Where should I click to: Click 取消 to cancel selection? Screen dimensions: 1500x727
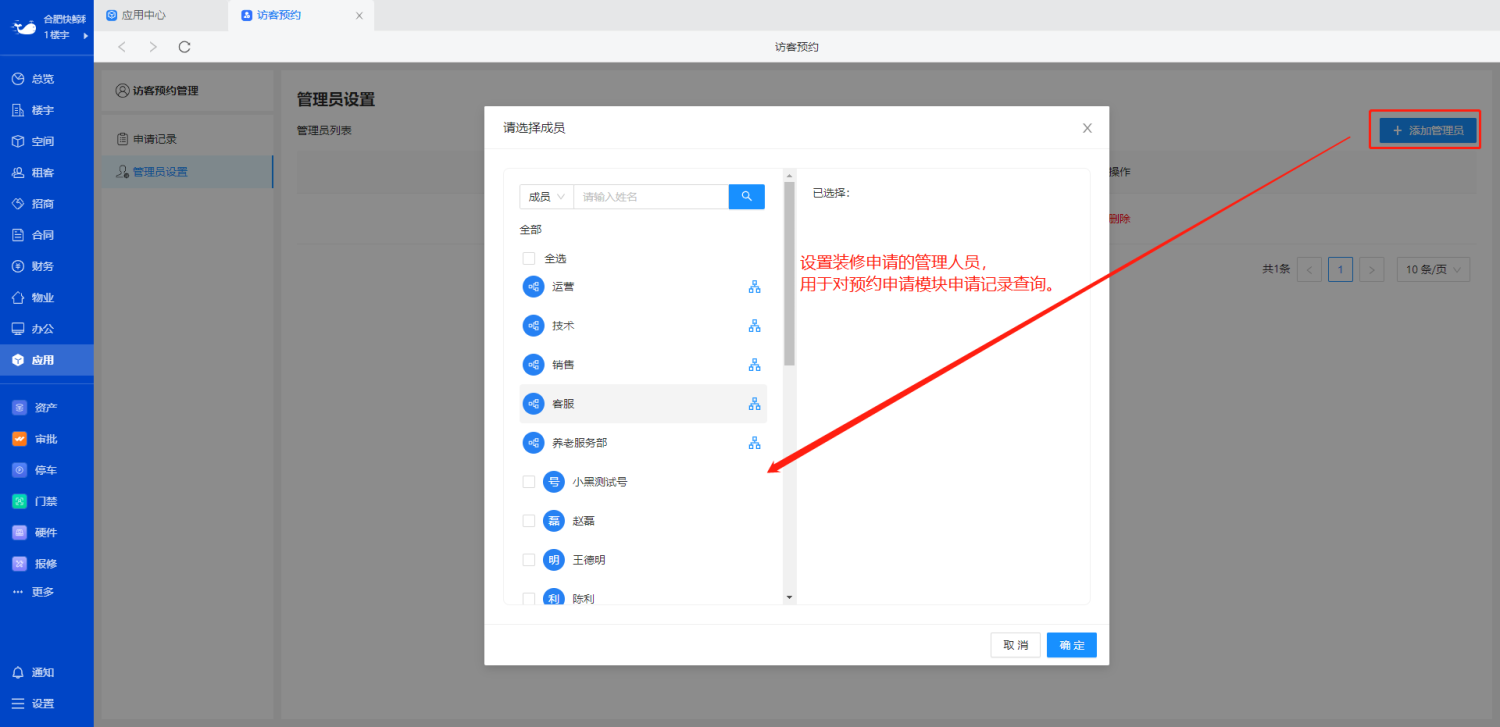(1016, 645)
